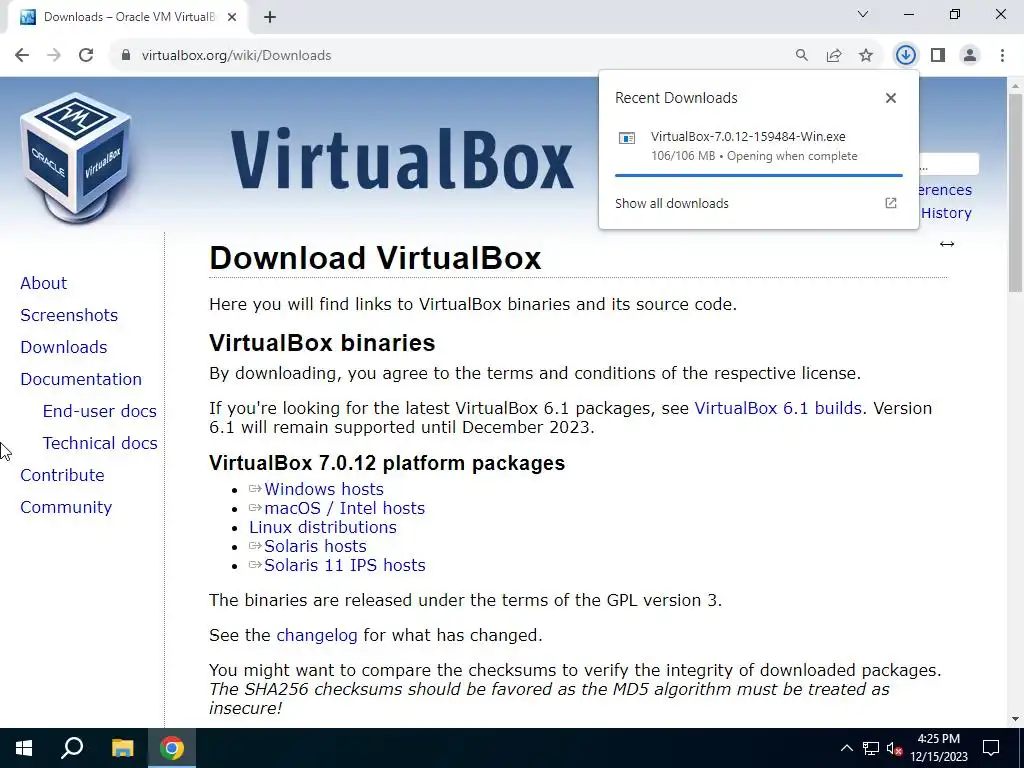Close the Downloads – Oracle VM VirtualBox tab
This screenshot has height=768, width=1024.
click(232, 17)
